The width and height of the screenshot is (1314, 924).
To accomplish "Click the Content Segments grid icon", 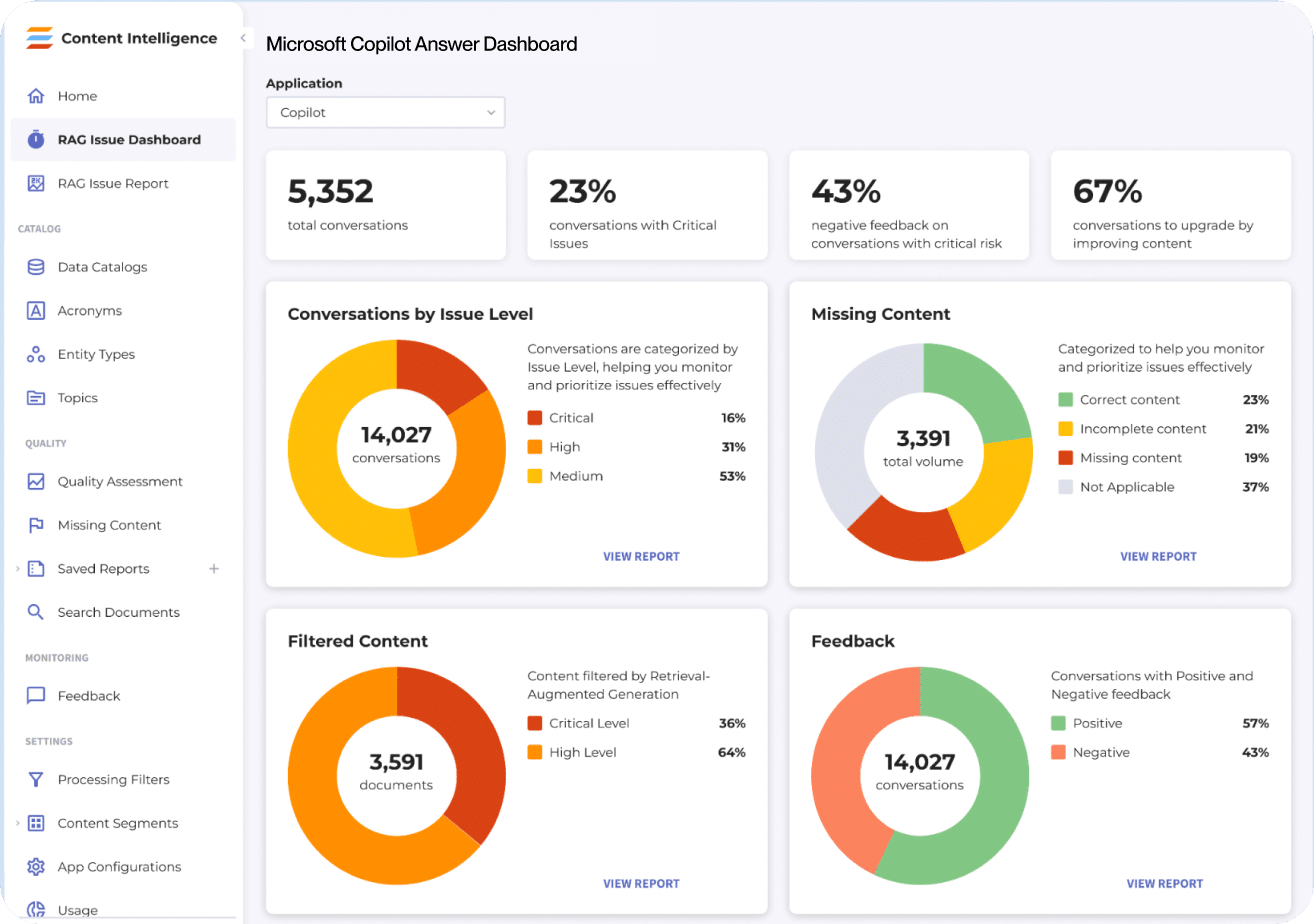I will click(x=36, y=823).
